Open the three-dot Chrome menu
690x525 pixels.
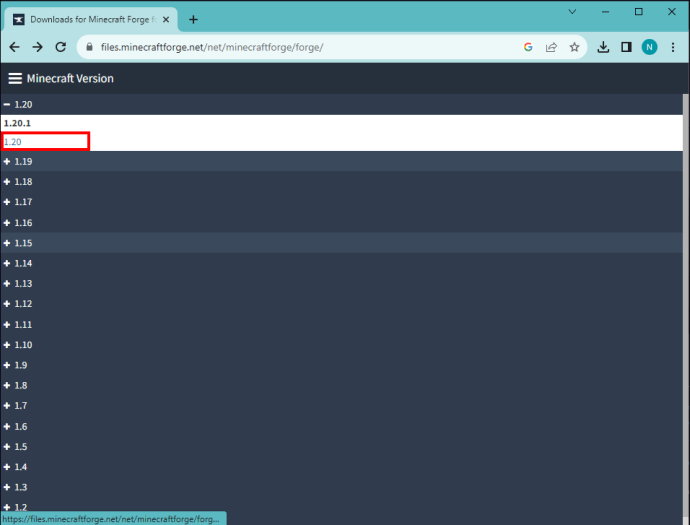(x=673, y=47)
